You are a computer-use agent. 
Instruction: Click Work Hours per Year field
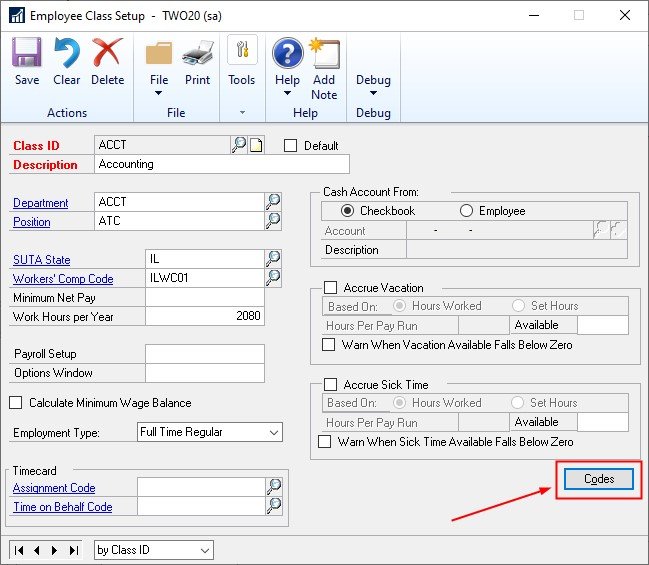click(x=205, y=316)
